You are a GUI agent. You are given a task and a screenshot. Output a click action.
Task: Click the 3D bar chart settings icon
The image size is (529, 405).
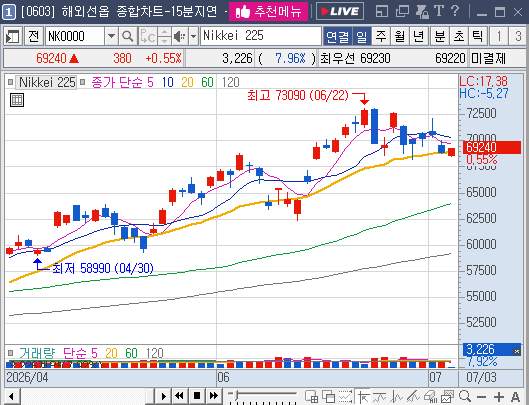(430, 397)
